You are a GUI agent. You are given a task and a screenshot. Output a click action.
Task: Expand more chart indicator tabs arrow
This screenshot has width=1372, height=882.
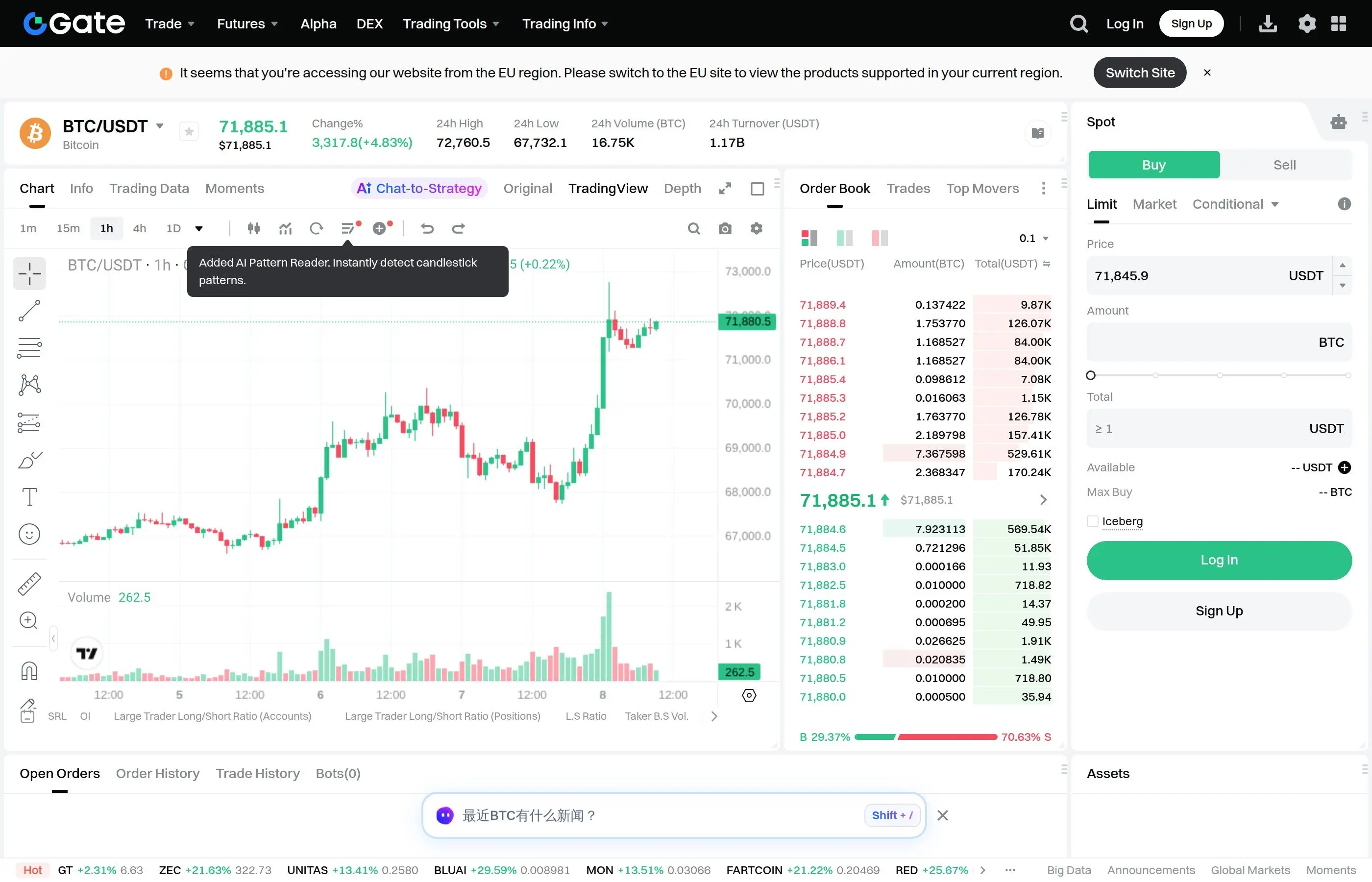pyautogui.click(x=713, y=716)
